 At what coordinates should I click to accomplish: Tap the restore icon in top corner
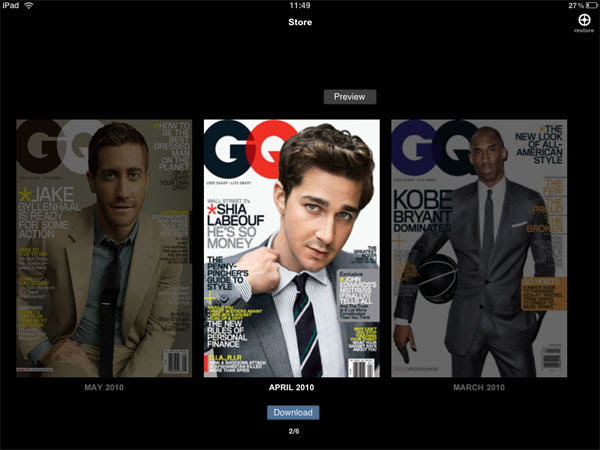pos(584,20)
